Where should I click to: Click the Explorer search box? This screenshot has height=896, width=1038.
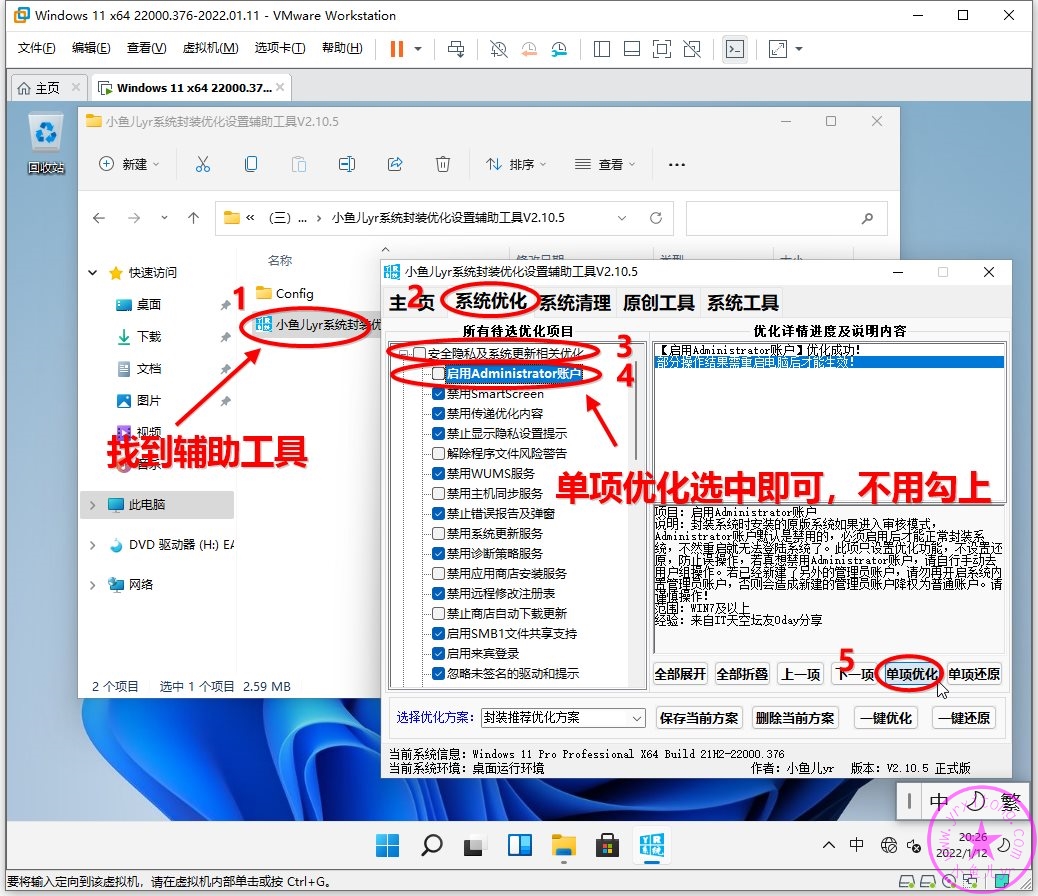click(786, 218)
